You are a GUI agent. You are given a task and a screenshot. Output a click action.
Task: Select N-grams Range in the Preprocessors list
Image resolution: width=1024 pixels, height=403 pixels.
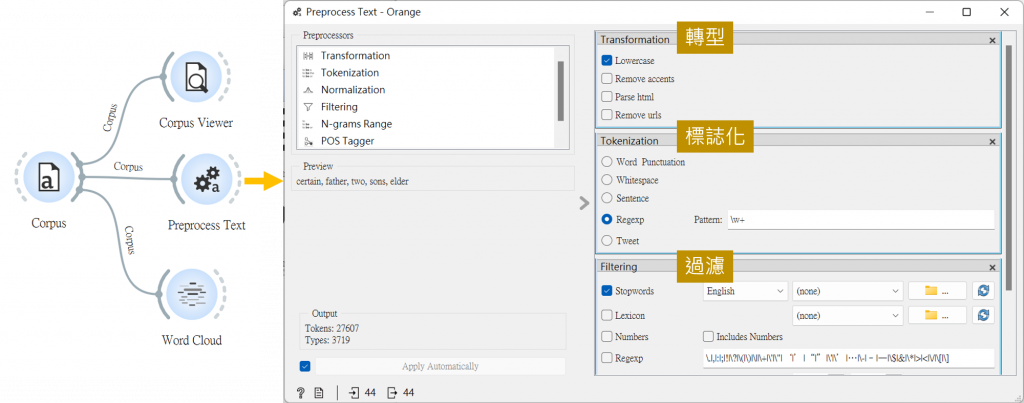356,124
